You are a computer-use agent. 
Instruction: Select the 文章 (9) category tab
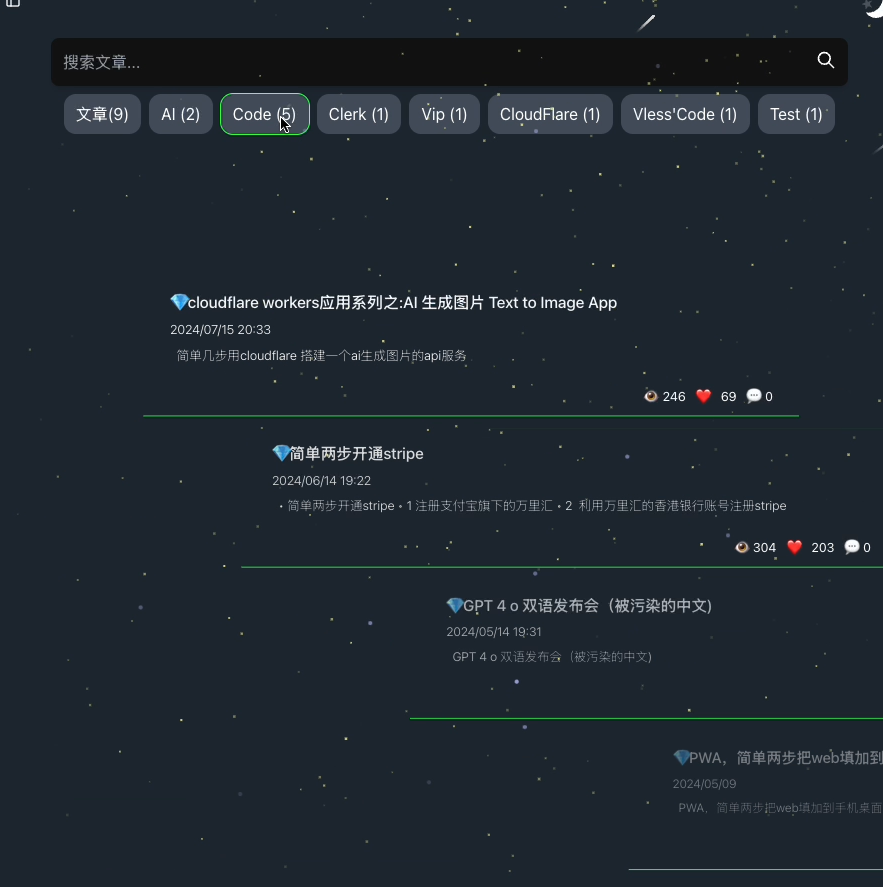[102, 114]
